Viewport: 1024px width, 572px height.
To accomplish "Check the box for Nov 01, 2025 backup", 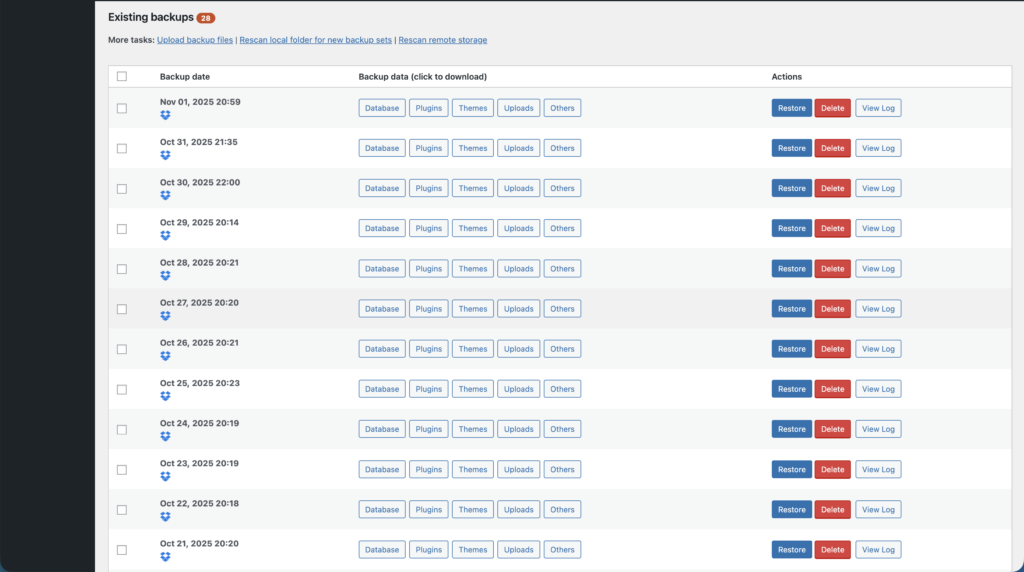I will tap(122, 108).
